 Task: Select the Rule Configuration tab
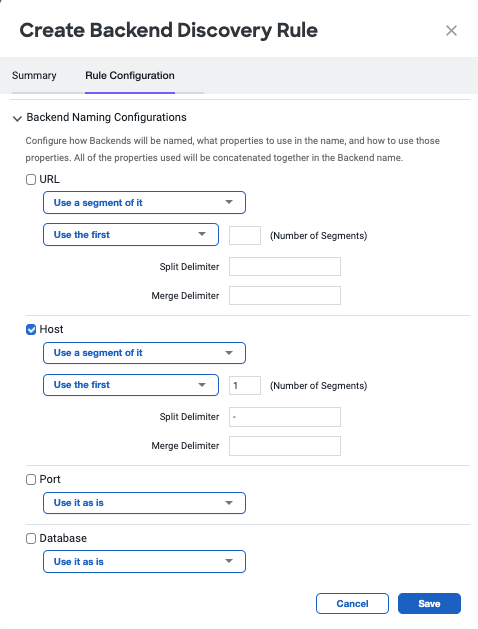[130, 75]
